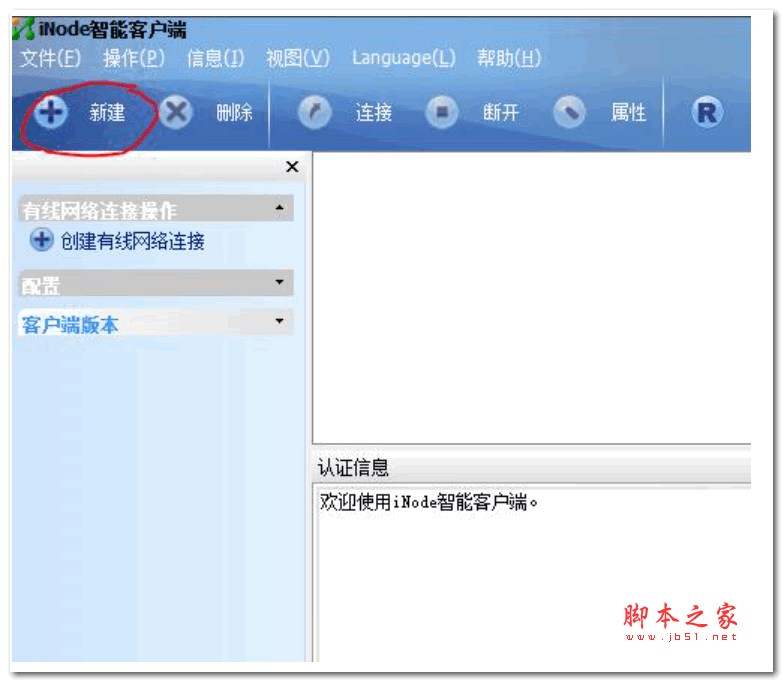Open the Language(L) menu
784x683 pixels.
point(403,58)
